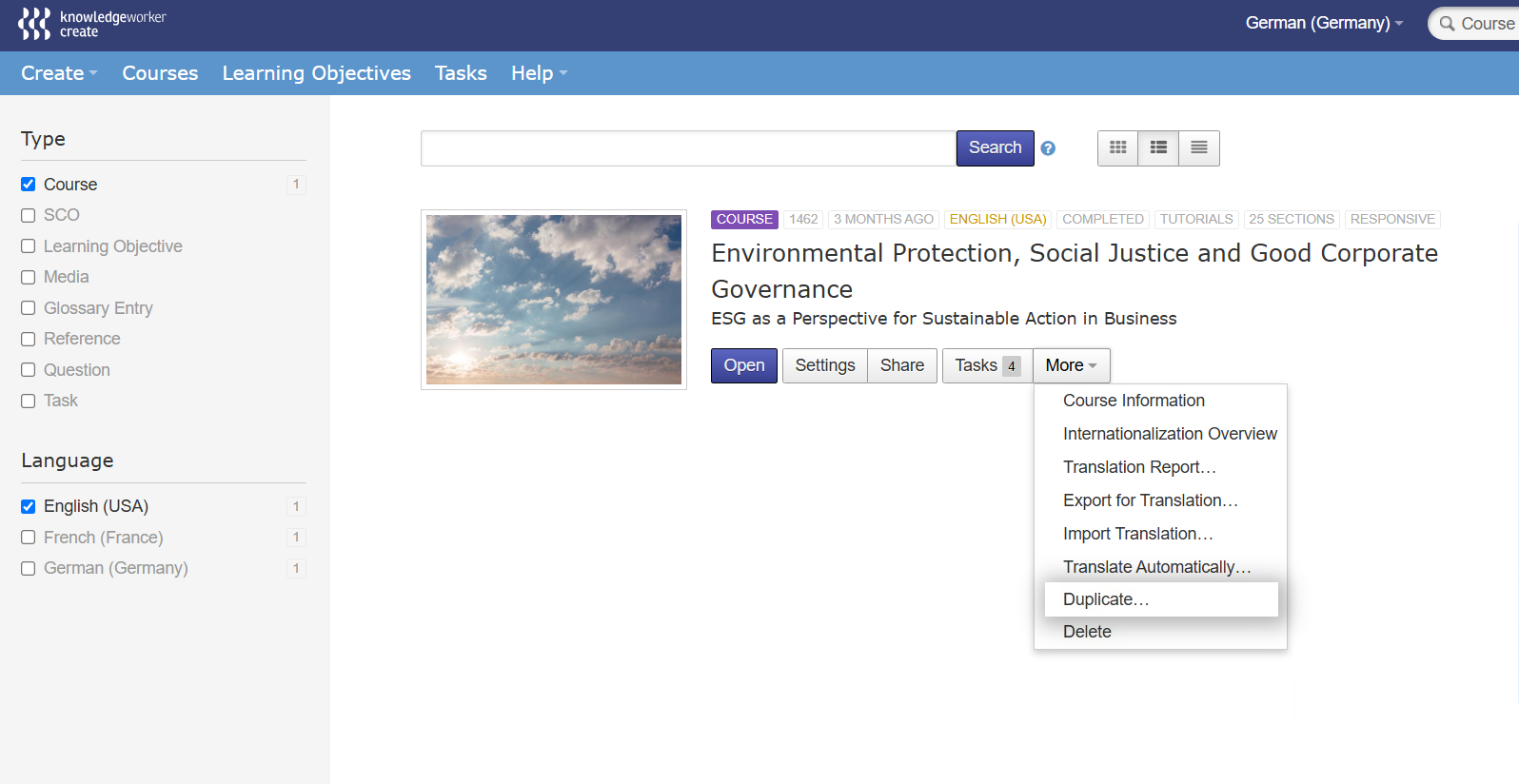Click the blue Open button
This screenshot has width=1519, height=784.
pyautogui.click(x=744, y=365)
